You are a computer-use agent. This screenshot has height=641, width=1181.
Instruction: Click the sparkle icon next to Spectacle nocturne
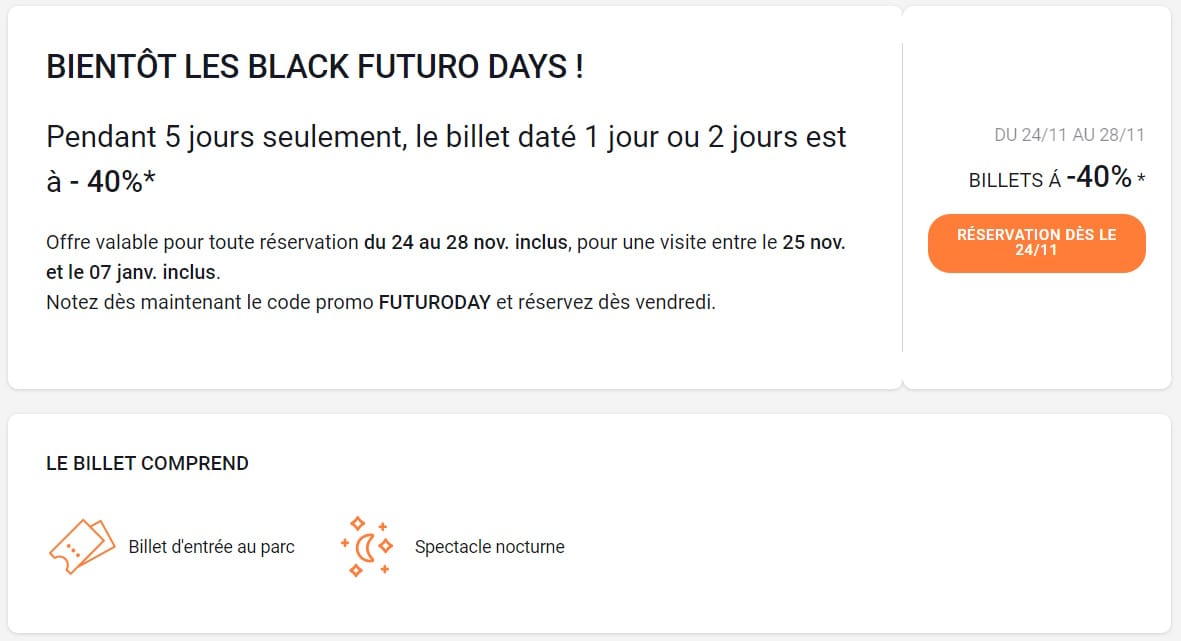point(366,545)
